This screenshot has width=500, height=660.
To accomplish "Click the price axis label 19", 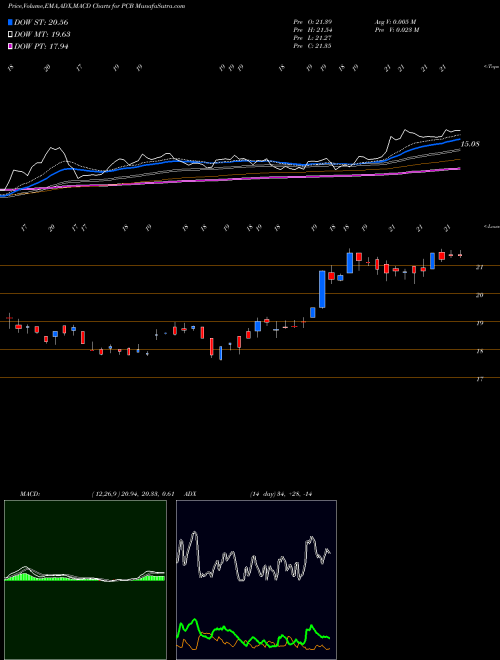I will [479, 323].
